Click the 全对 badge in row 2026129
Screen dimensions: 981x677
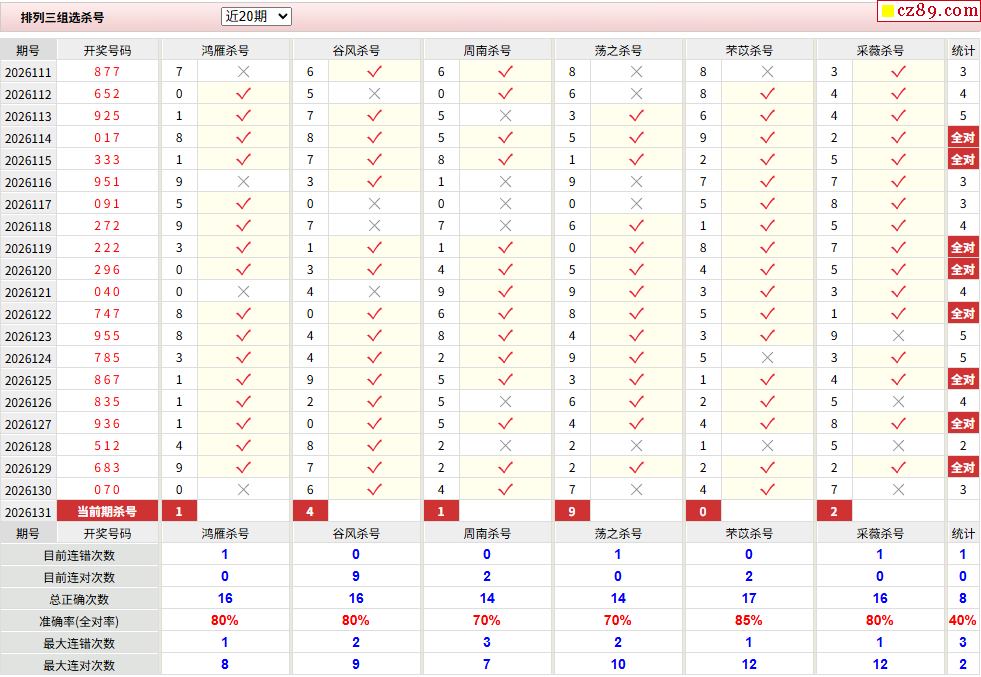(x=963, y=467)
